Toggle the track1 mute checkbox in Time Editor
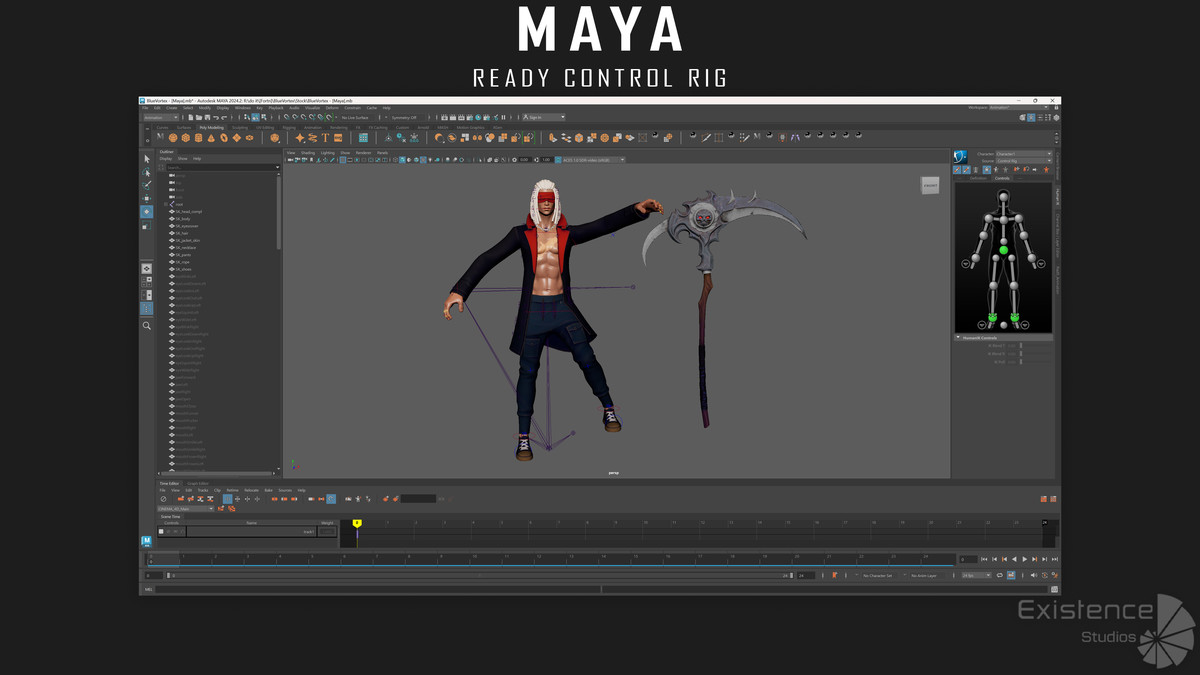 coord(161,532)
